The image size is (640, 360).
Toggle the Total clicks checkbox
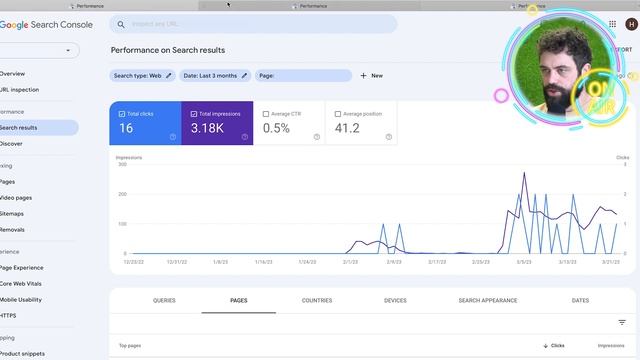(122, 114)
